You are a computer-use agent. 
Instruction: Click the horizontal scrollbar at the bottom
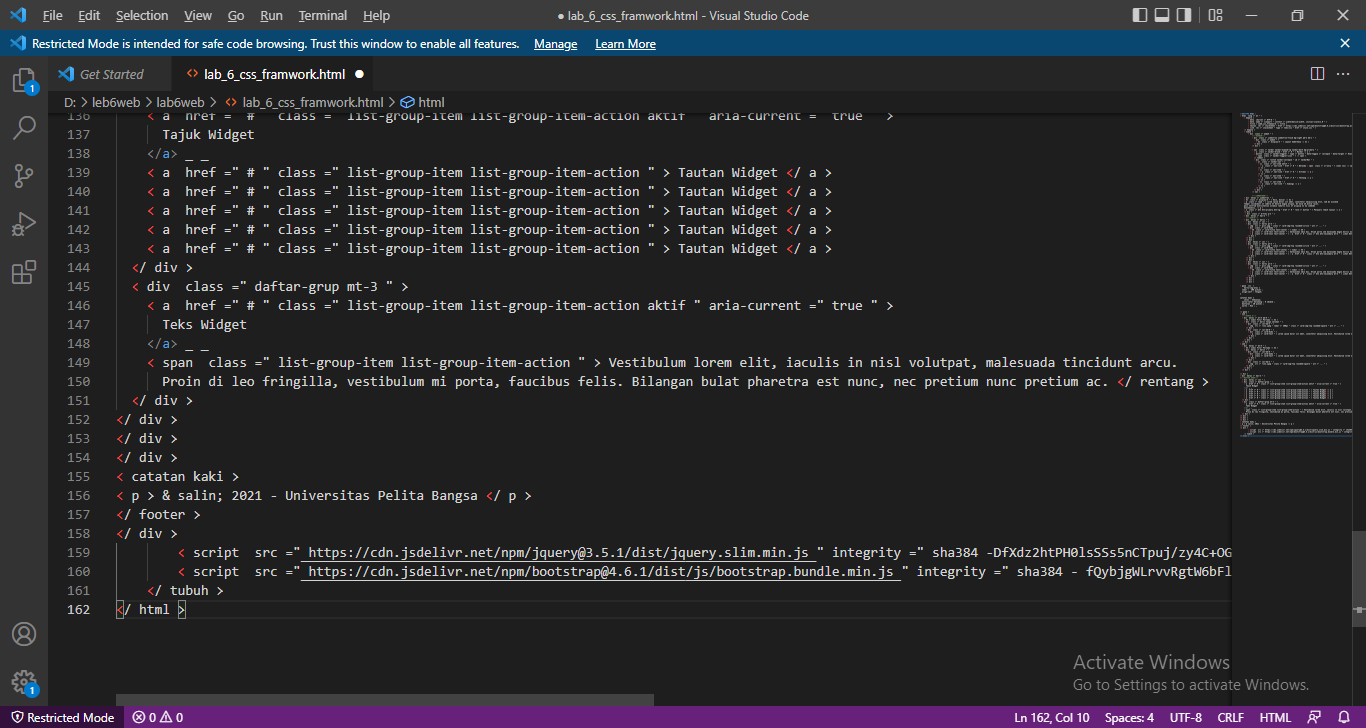tap(385, 700)
